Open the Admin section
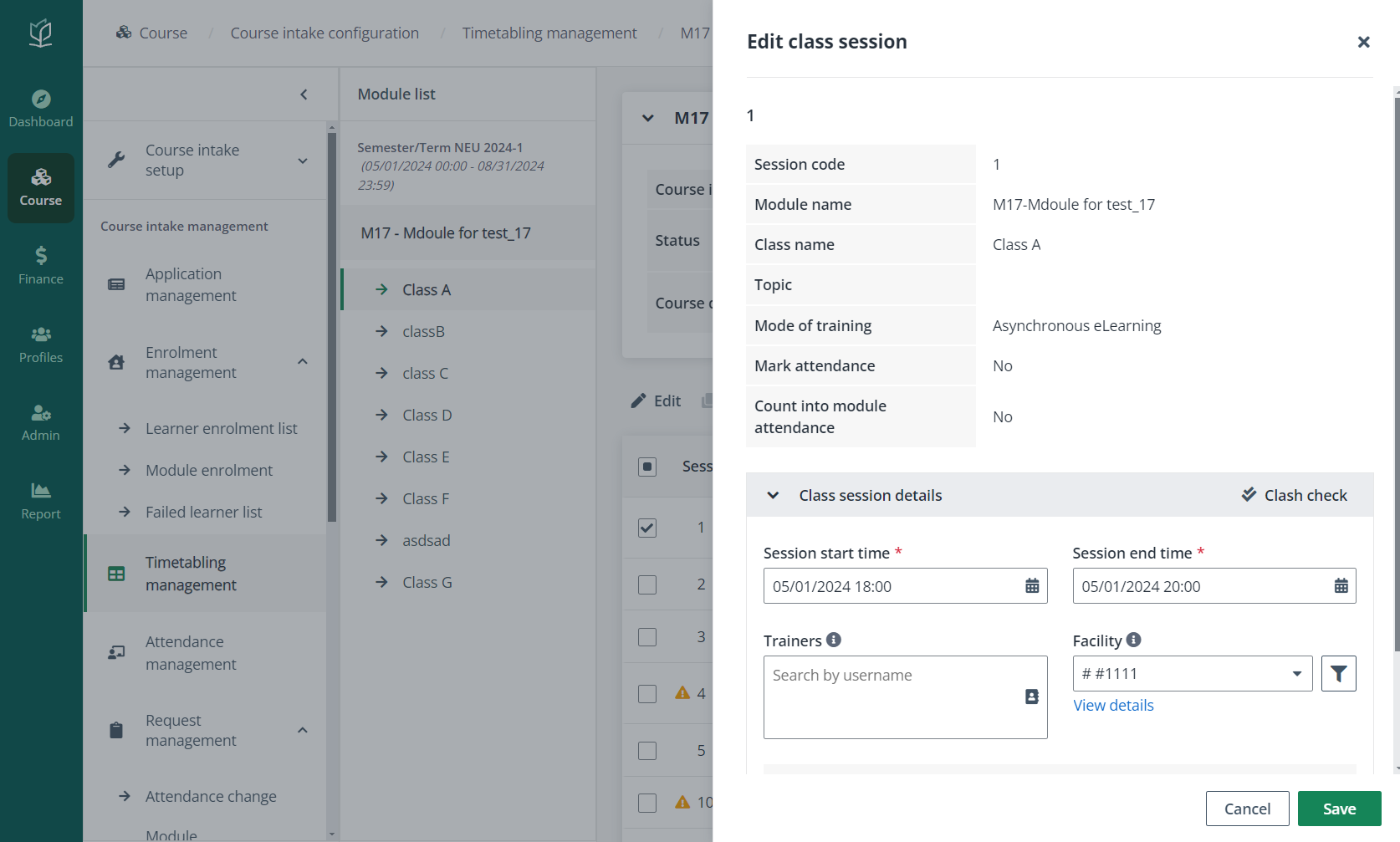1400x842 pixels. click(x=41, y=423)
